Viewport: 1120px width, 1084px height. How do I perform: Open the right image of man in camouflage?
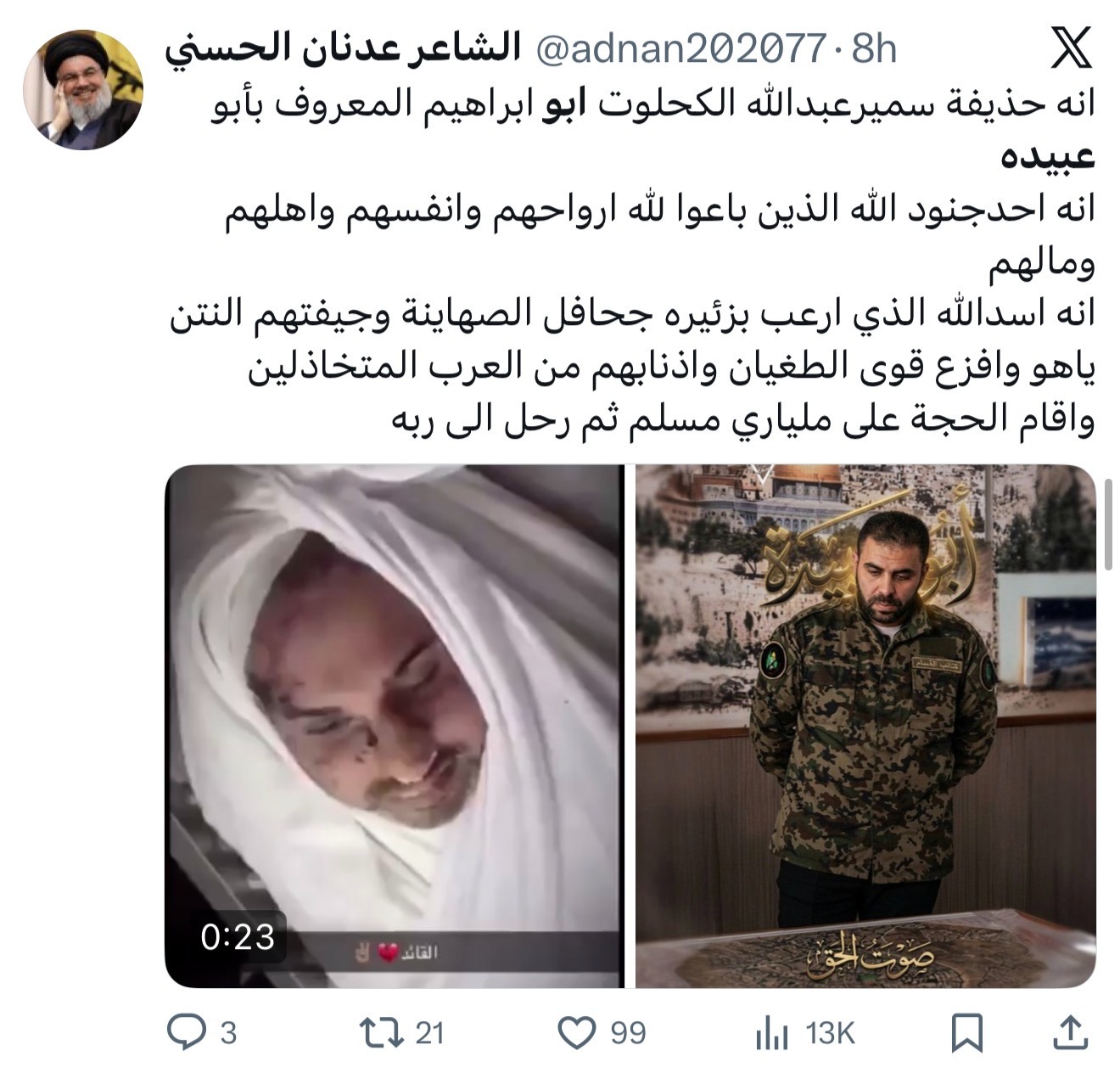865,726
